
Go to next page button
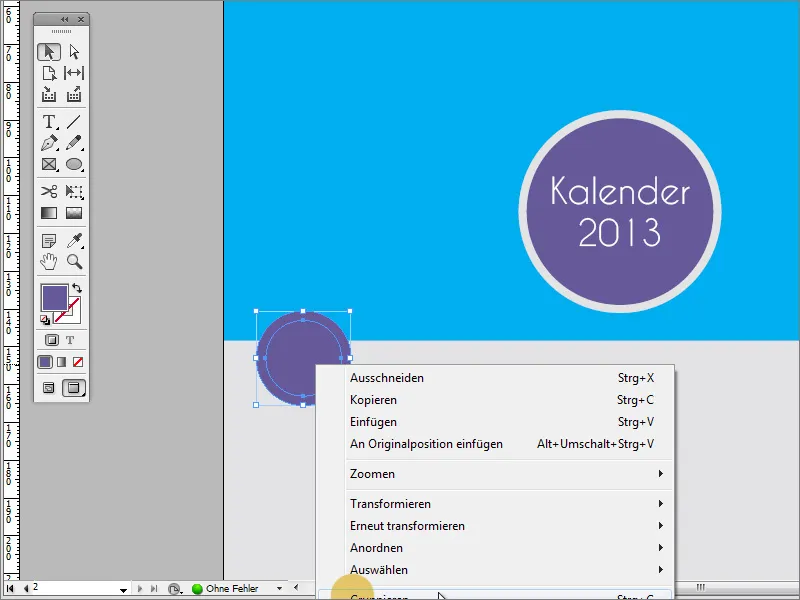(140, 588)
